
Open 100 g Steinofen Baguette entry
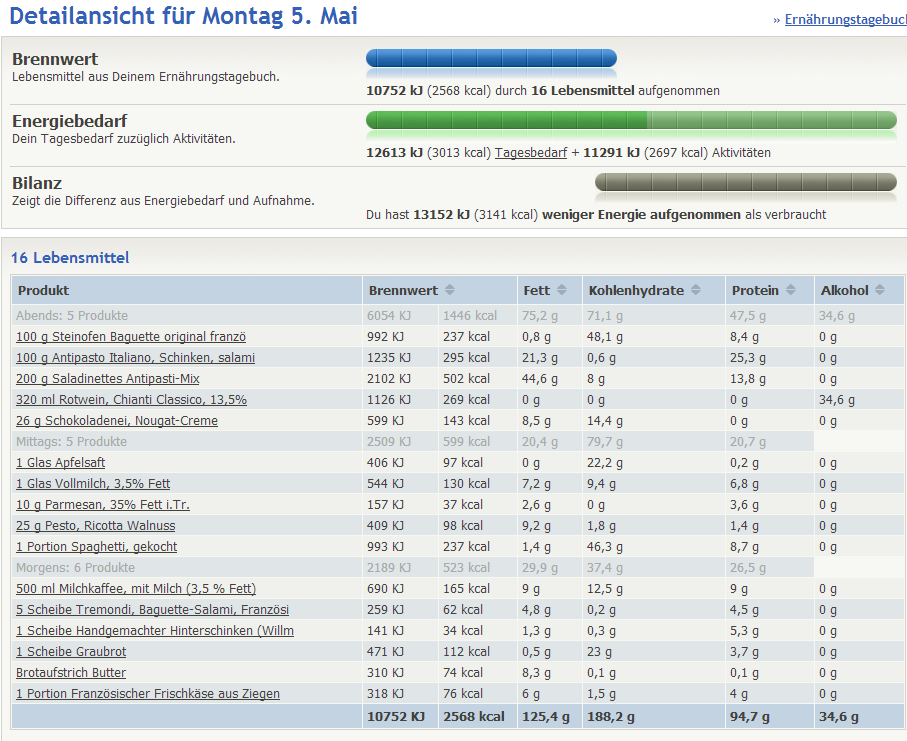point(131,337)
